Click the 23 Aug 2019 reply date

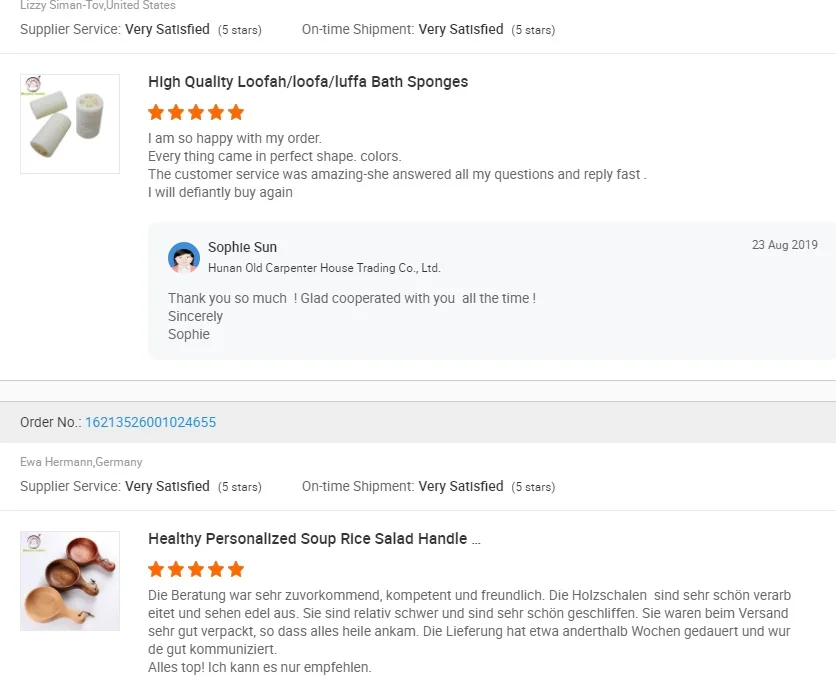(x=784, y=245)
